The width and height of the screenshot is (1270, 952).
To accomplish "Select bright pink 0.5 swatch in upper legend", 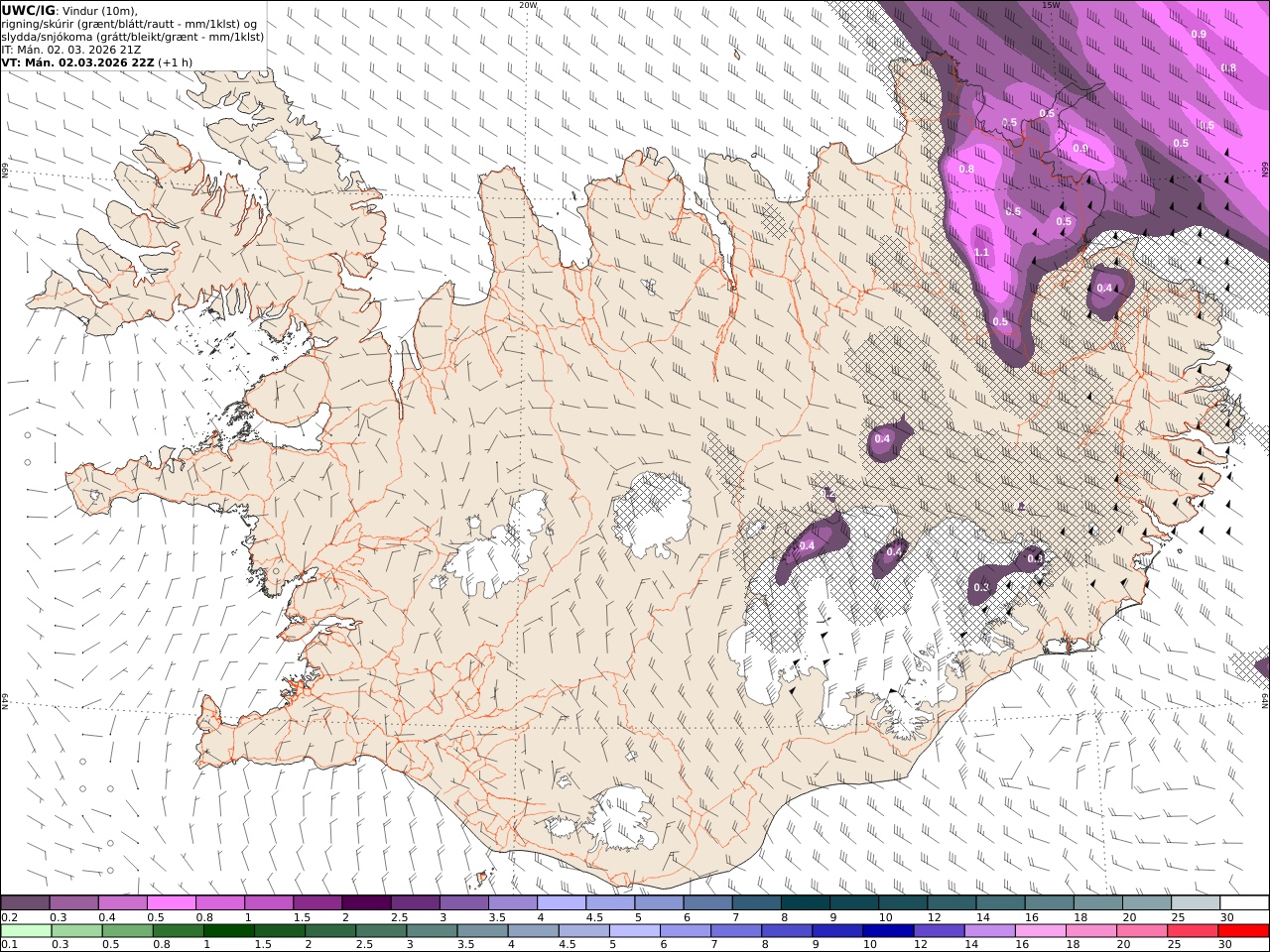I will [171, 902].
